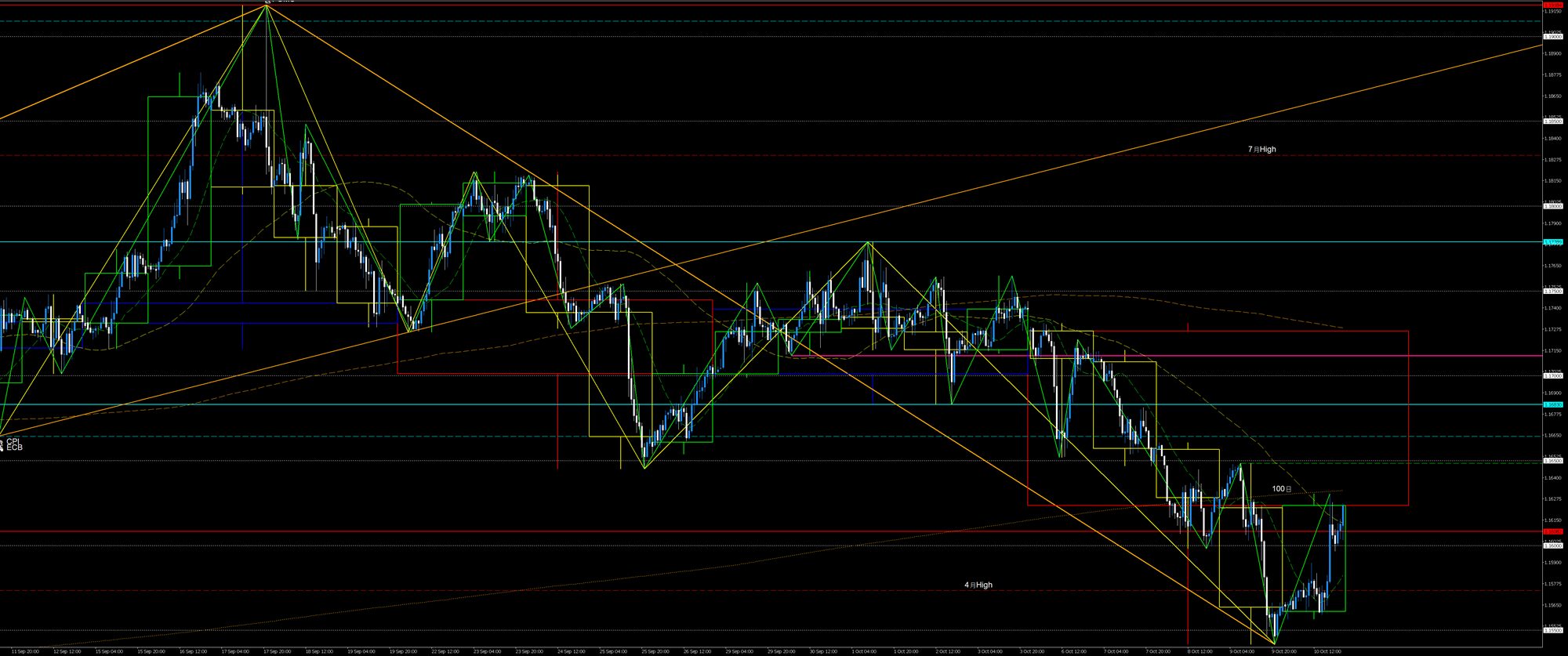
Task: Click the 7月High text label
Action: click(1261, 149)
